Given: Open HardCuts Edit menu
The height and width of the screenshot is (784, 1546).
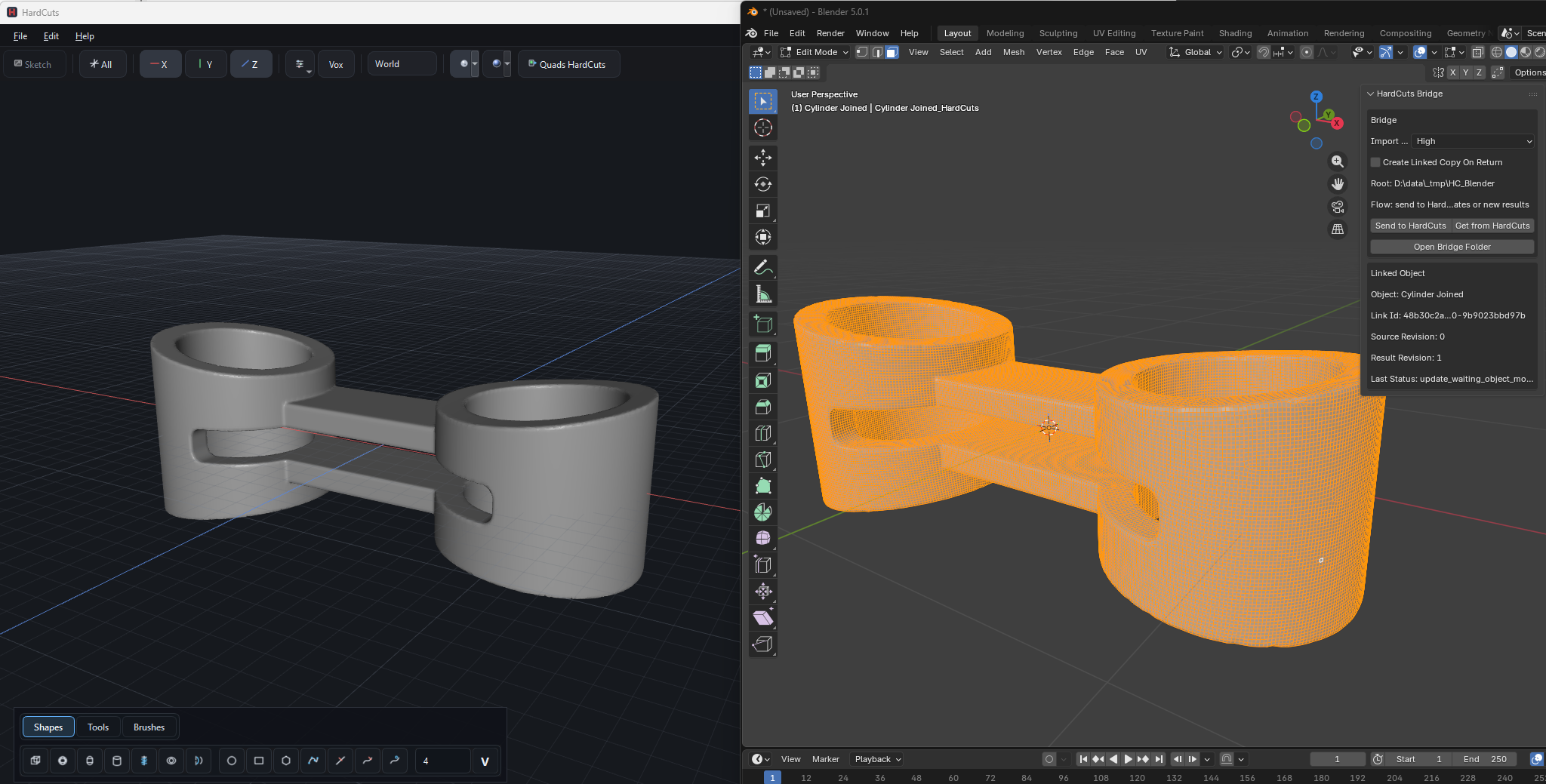Looking at the screenshot, I should [x=51, y=36].
